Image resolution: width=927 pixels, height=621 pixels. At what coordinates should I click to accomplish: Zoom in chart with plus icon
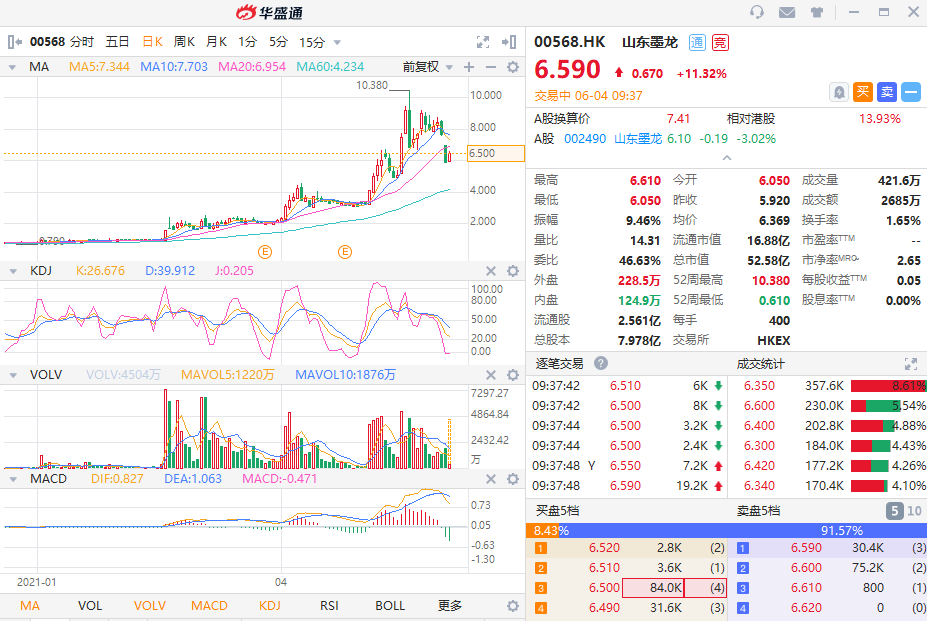click(469, 67)
